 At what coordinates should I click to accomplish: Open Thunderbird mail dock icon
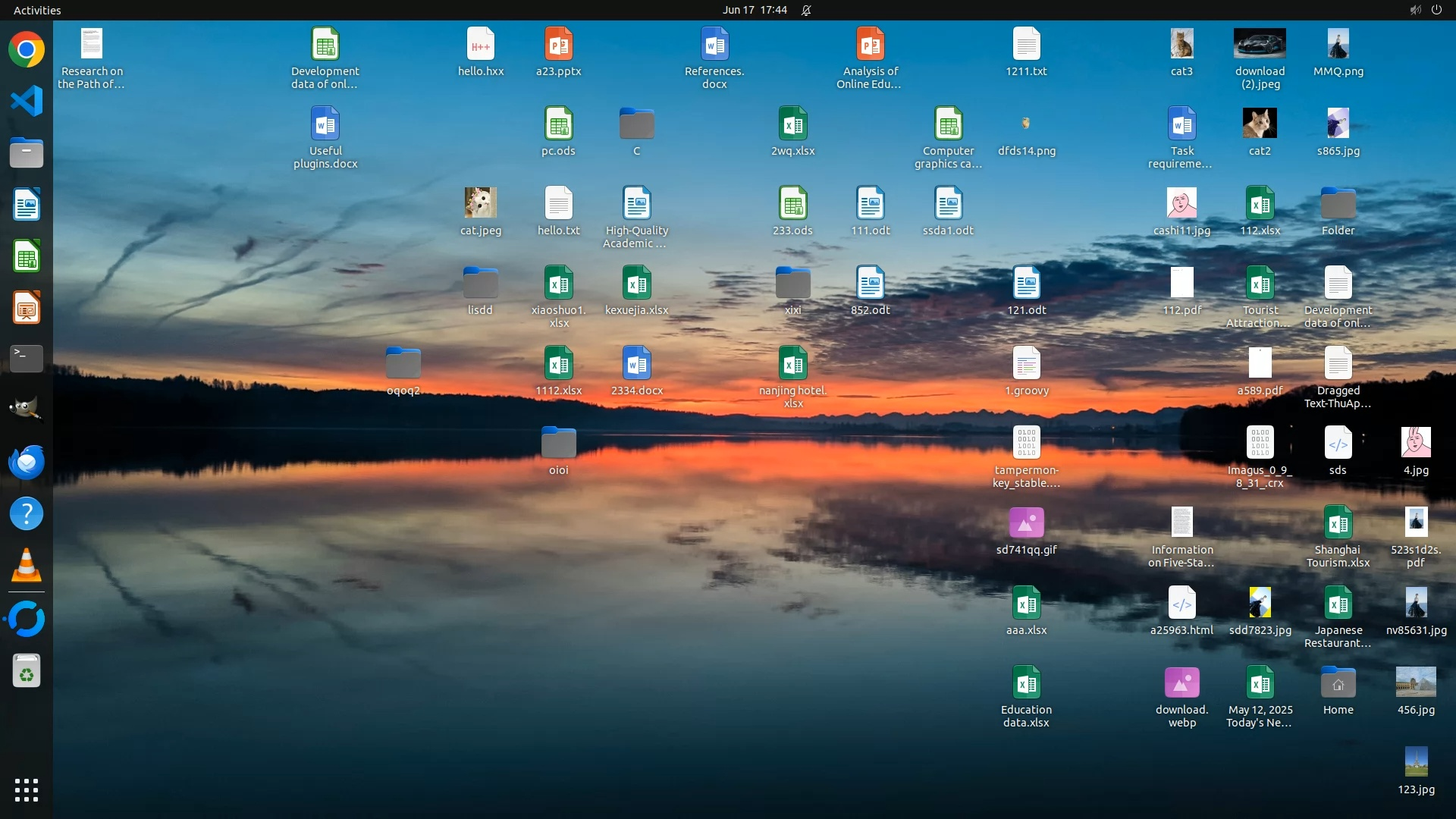pyautogui.click(x=27, y=462)
